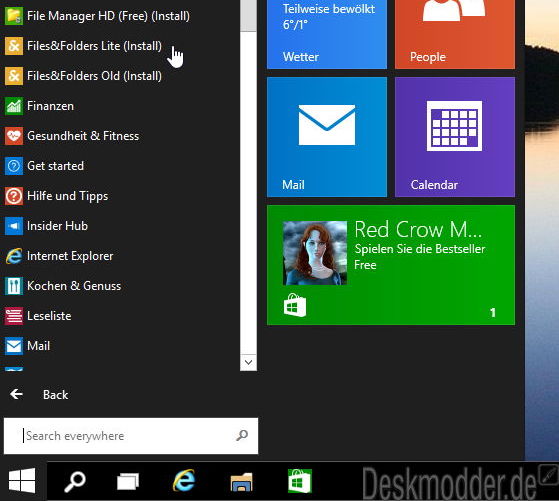The height and width of the screenshot is (501, 559).
Task: Open the Store icon in the taskbar
Action: coord(300,481)
